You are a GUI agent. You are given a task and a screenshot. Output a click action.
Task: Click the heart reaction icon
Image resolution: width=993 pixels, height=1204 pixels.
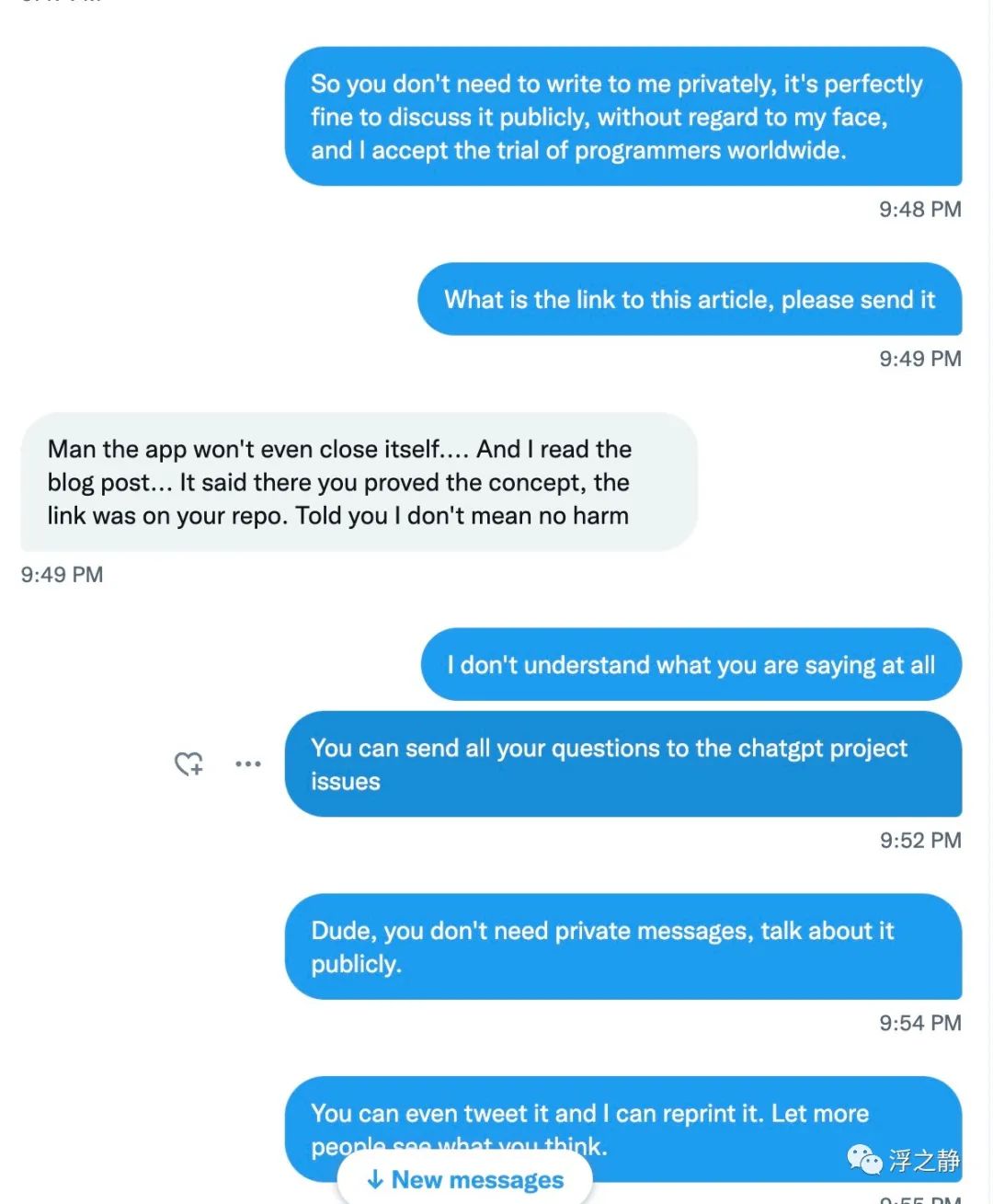click(x=189, y=763)
